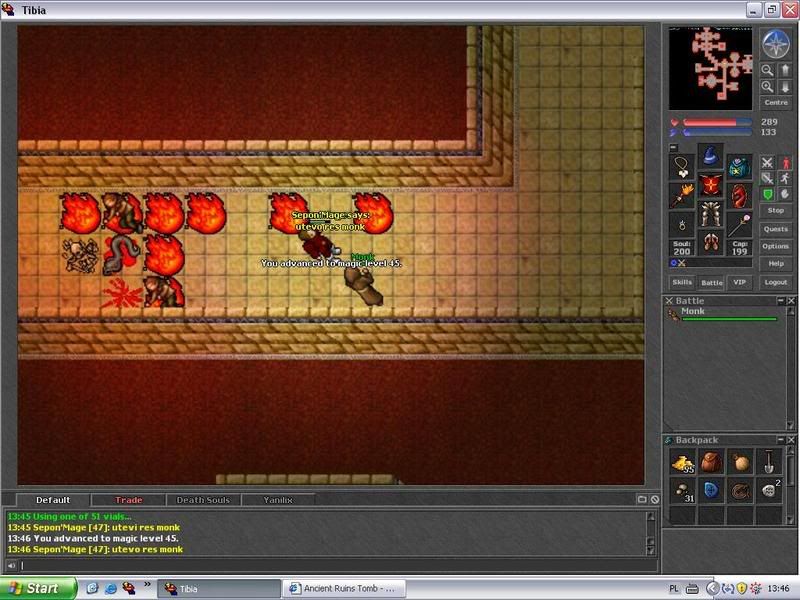Close current chat channel icon
Viewport: 800px width, 600px height.
pos(655,499)
